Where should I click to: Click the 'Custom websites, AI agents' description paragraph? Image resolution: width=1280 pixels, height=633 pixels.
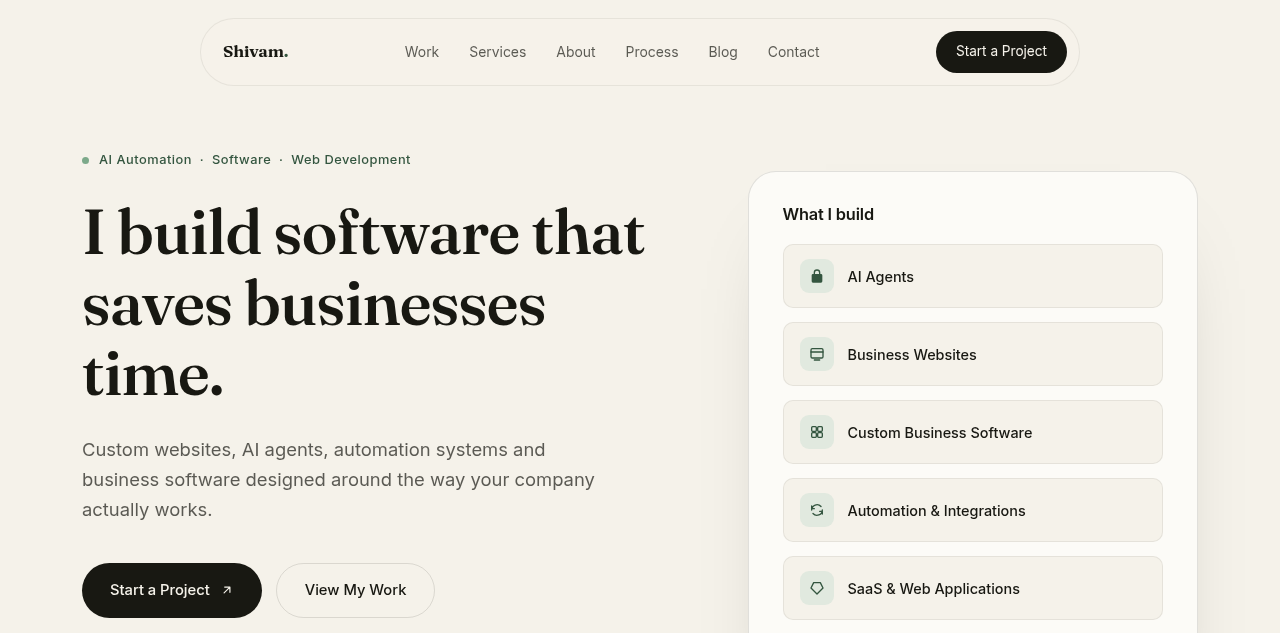click(x=339, y=480)
